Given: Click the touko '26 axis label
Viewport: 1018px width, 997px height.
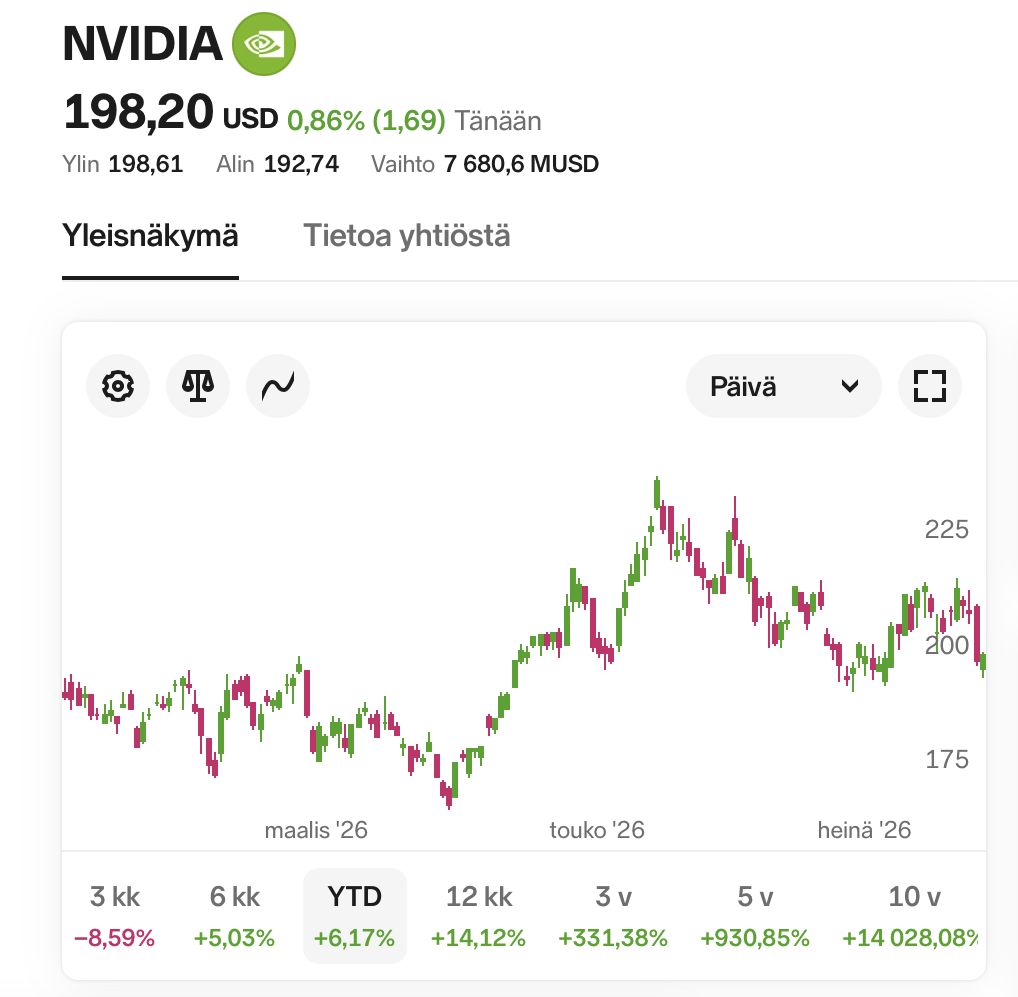Looking at the screenshot, I should (597, 830).
